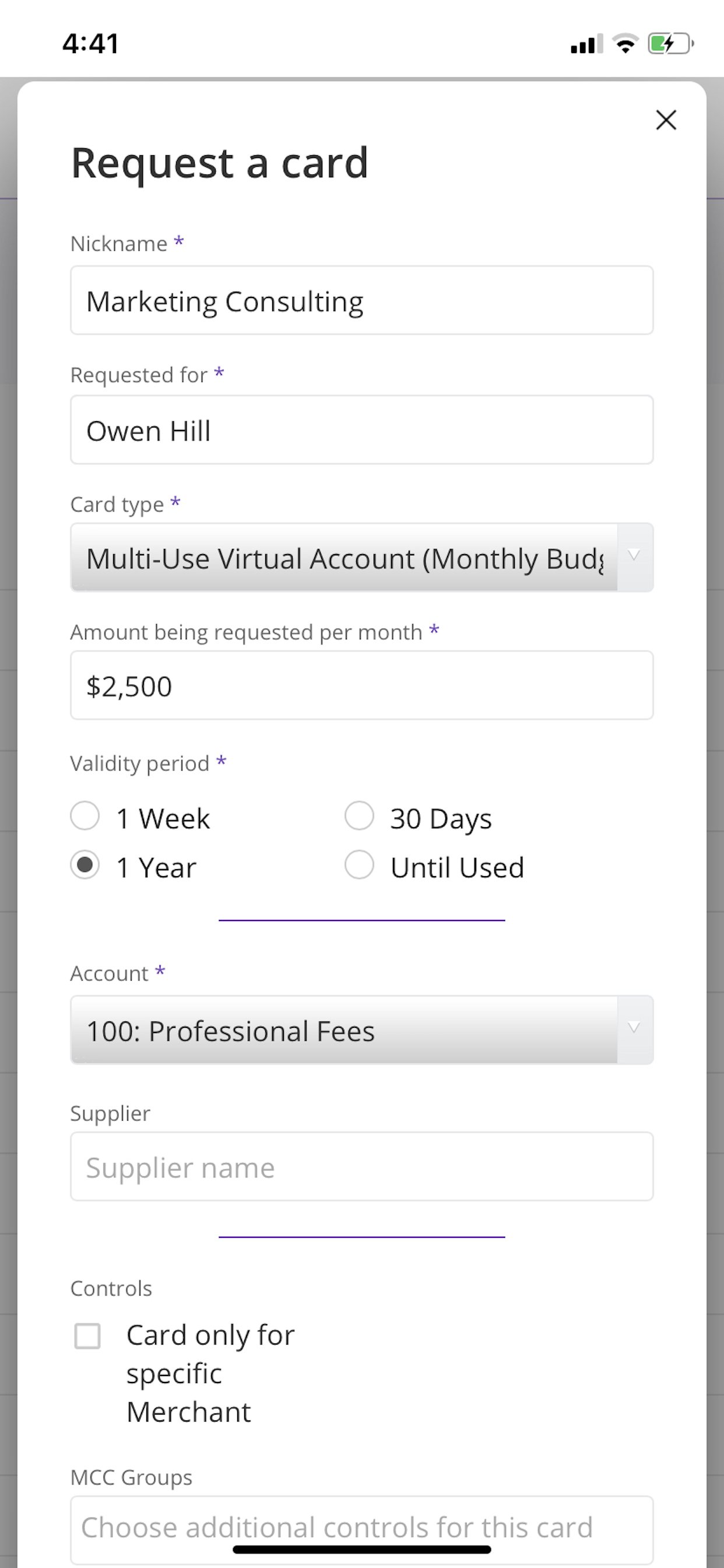The height and width of the screenshot is (1568, 724).
Task: Edit the Nickname field containing Marketing Consulting
Action: coord(361,300)
